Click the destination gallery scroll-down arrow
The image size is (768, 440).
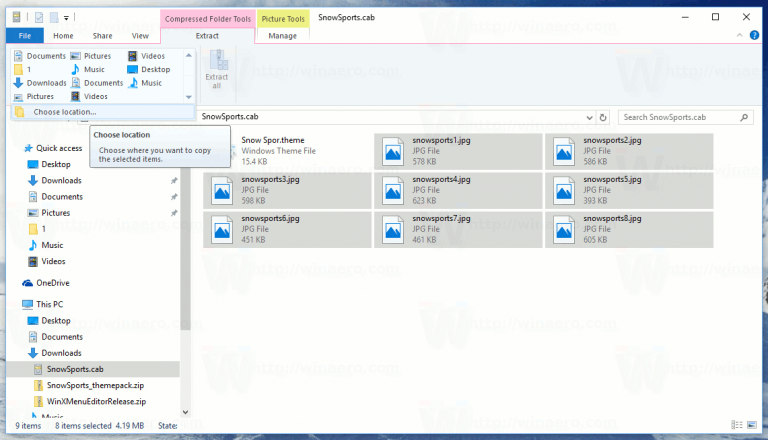click(x=189, y=97)
